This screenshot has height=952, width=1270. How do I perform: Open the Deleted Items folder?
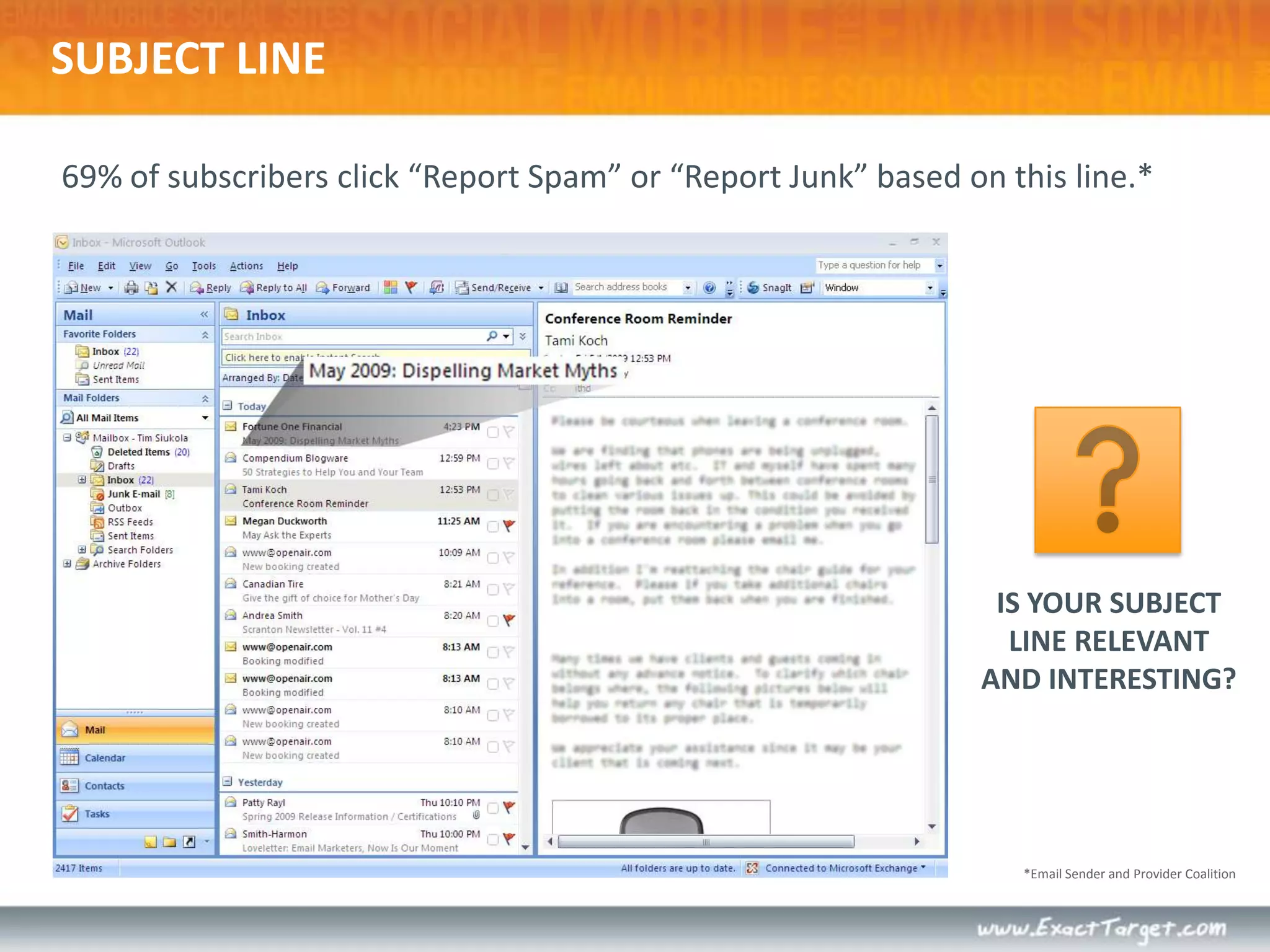(x=140, y=452)
